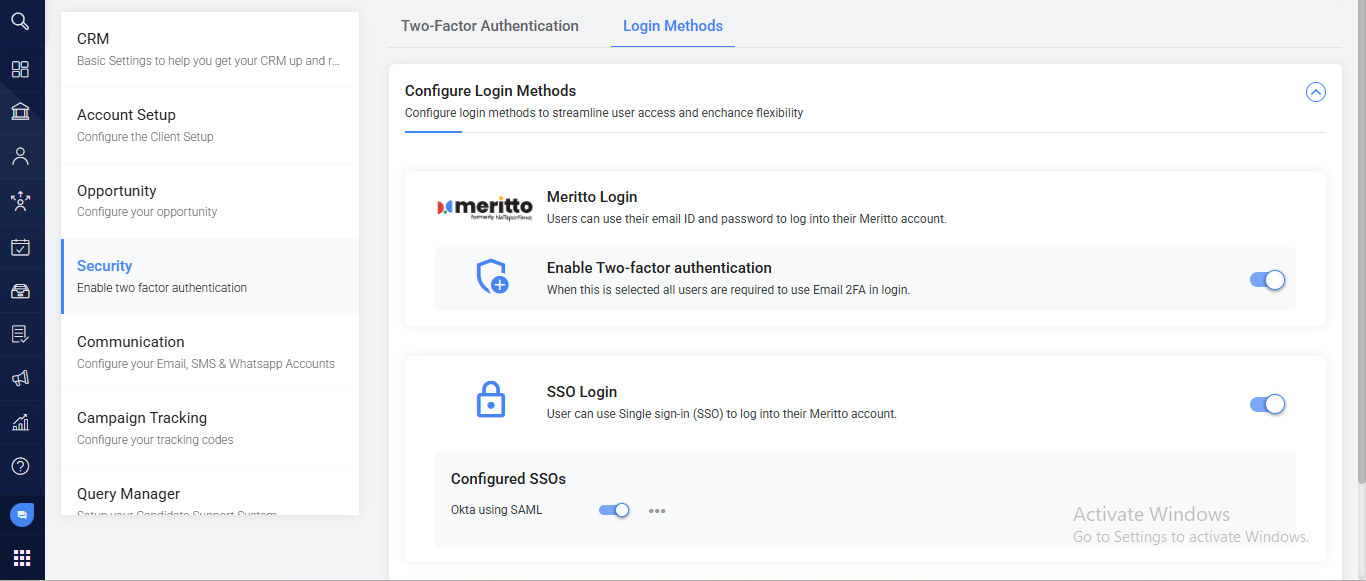1366x581 pixels.
Task: Open the Query Manager section
Action: (210, 492)
